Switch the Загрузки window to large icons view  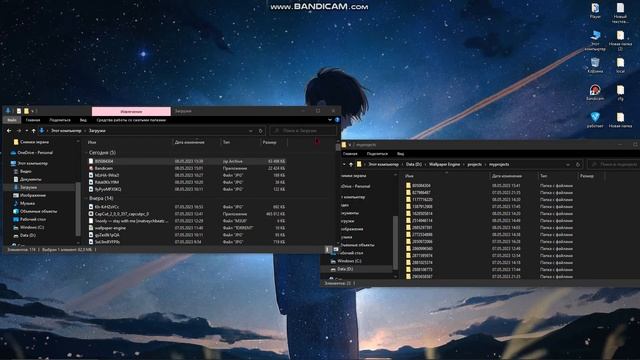point(336,249)
